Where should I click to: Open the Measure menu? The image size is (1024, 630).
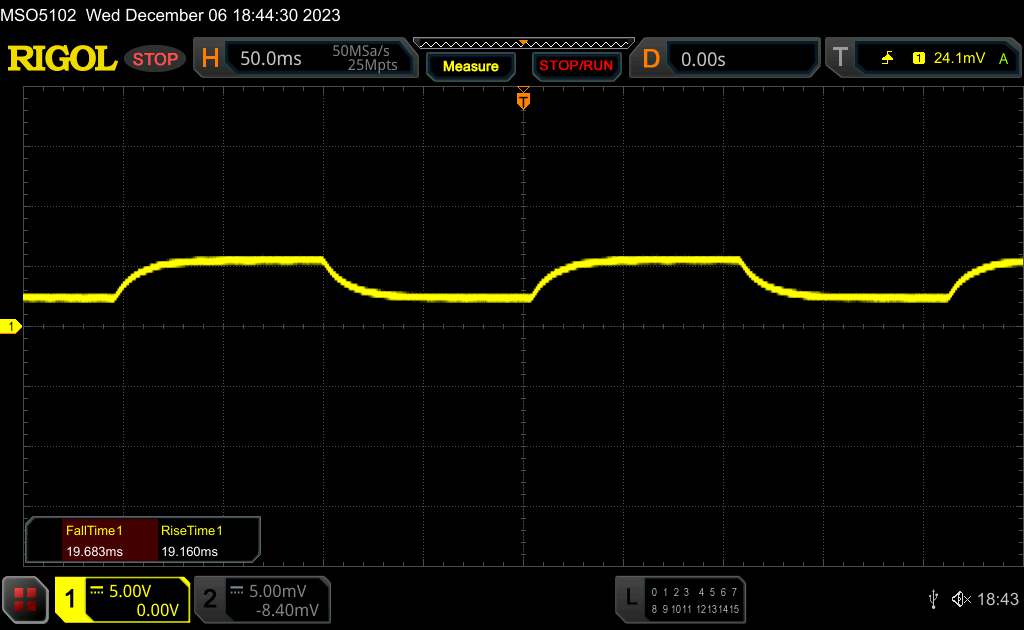[x=470, y=66]
